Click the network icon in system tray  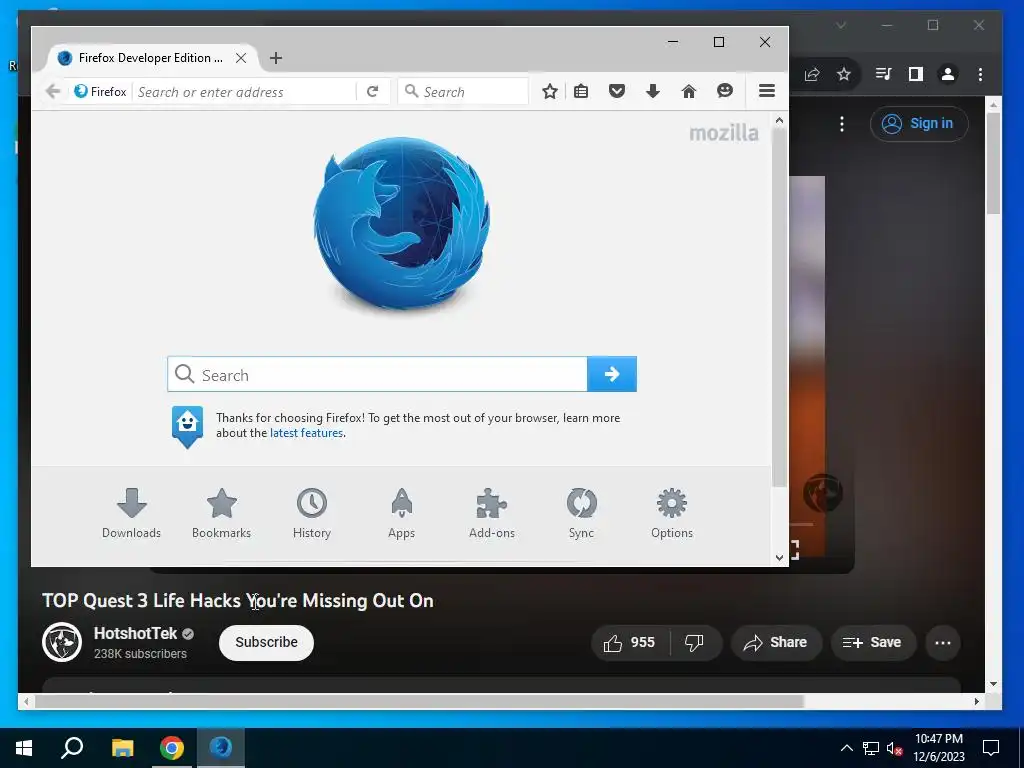(x=871, y=748)
